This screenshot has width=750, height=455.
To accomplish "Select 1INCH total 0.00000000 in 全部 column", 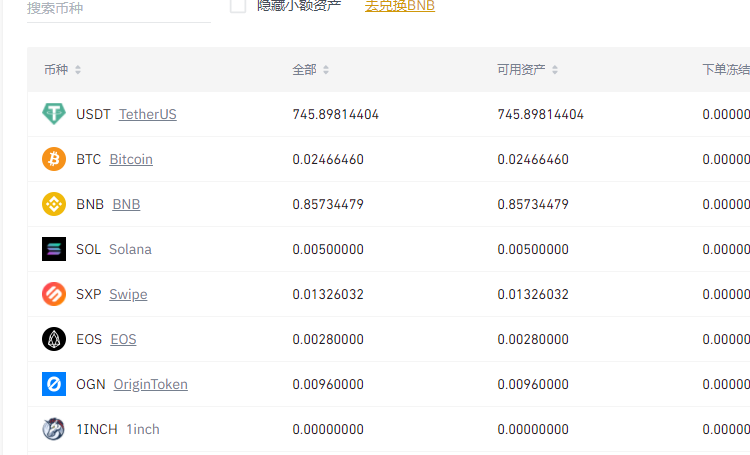I will 328,429.
